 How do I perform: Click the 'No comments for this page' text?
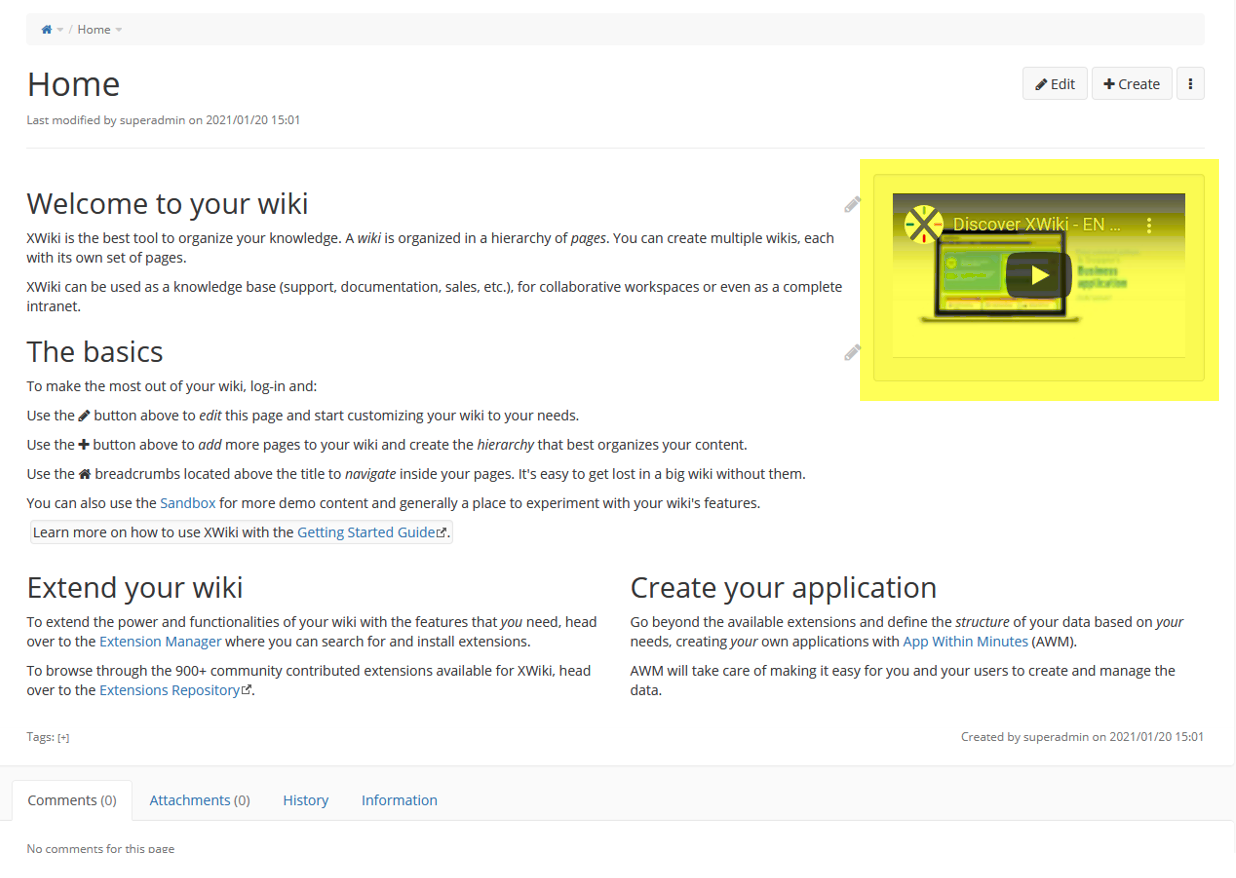click(100, 849)
